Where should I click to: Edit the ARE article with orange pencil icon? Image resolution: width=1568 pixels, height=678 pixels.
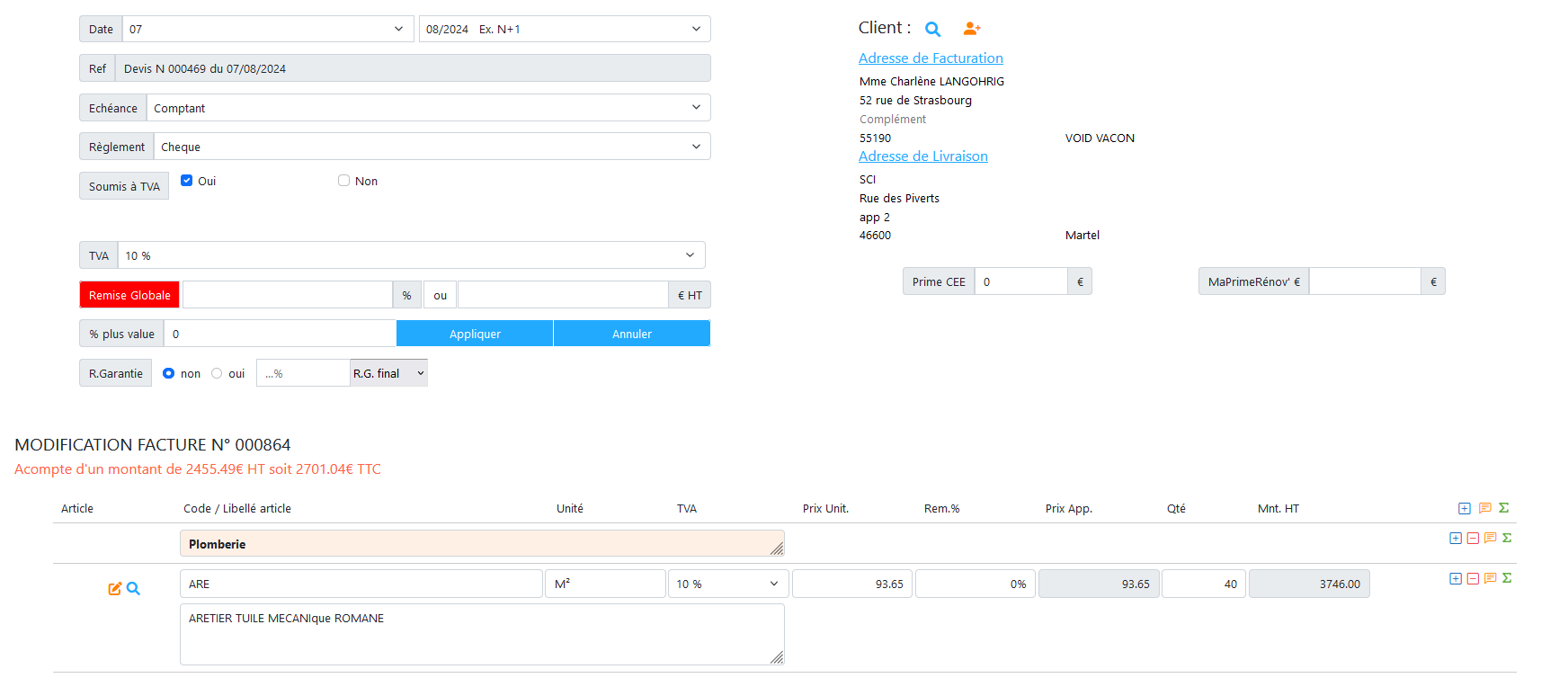[x=115, y=588]
